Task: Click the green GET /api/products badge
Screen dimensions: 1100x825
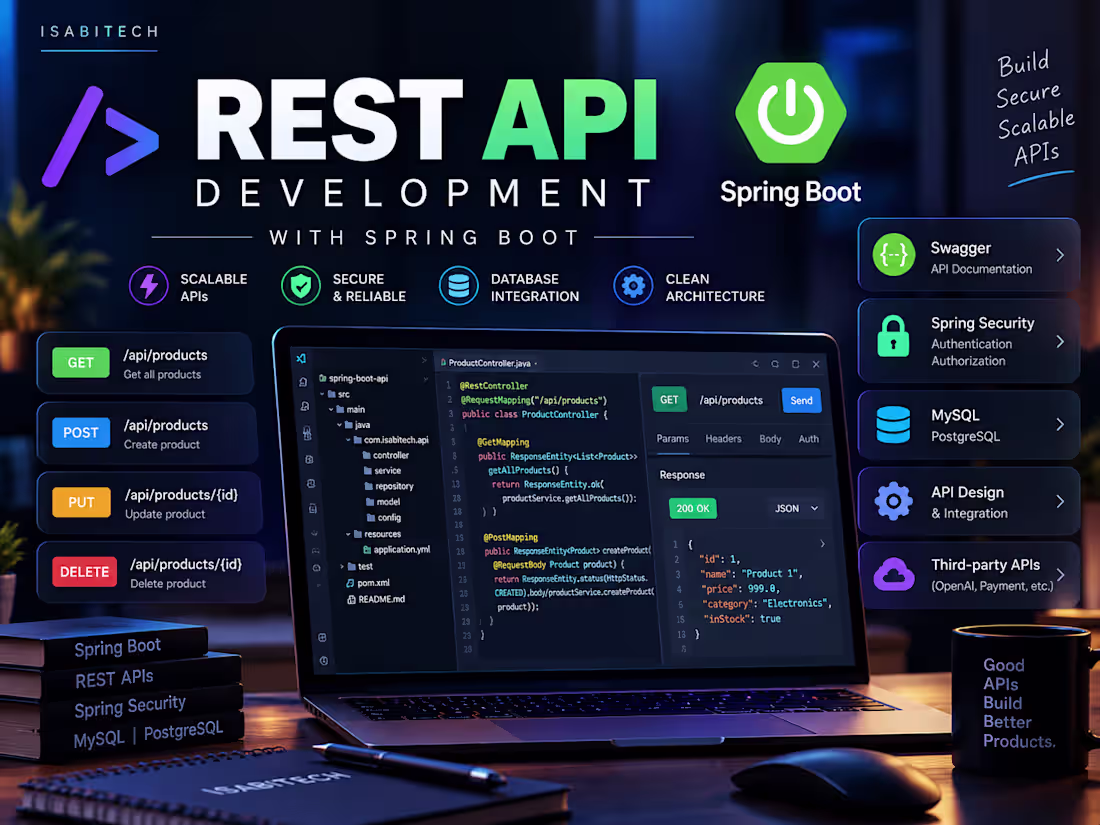Action: coord(81,363)
